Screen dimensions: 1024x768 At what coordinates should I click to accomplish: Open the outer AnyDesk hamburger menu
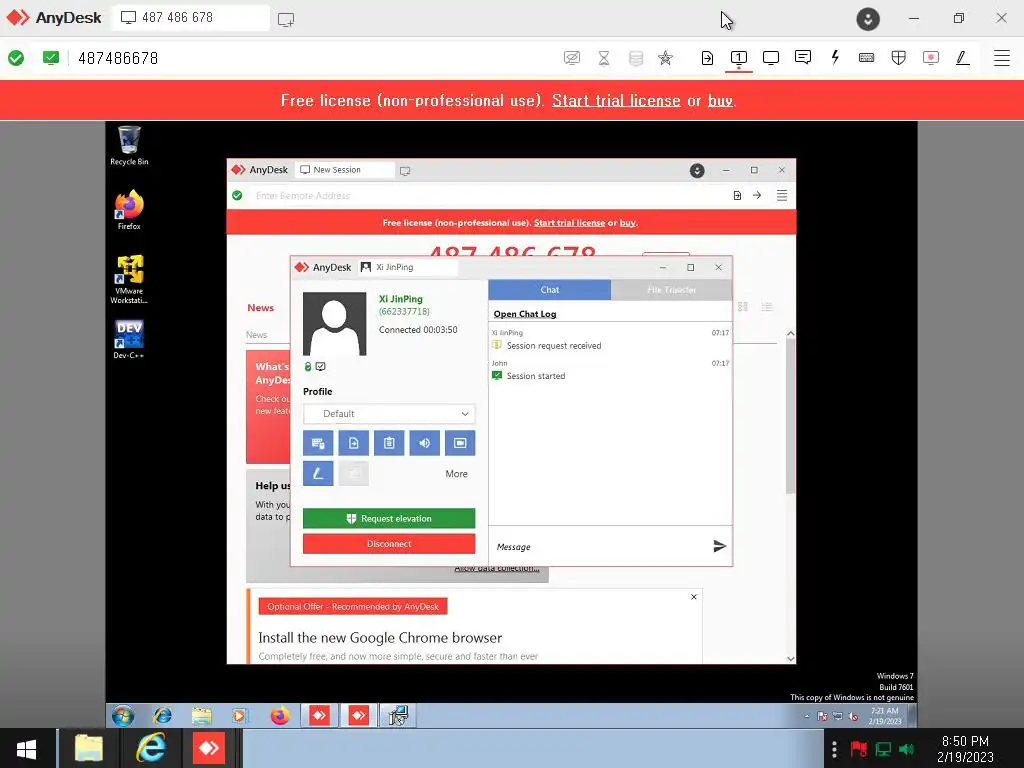point(1002,58)
